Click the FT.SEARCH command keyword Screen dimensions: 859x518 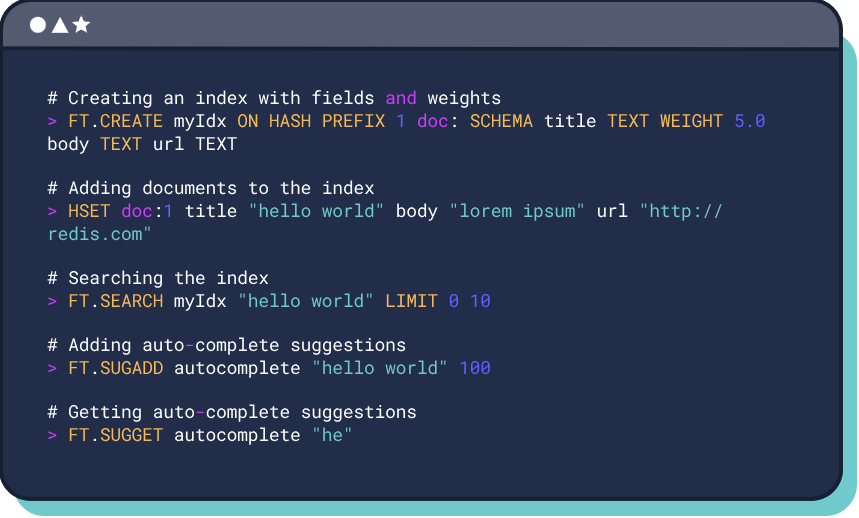pos(116,301)
